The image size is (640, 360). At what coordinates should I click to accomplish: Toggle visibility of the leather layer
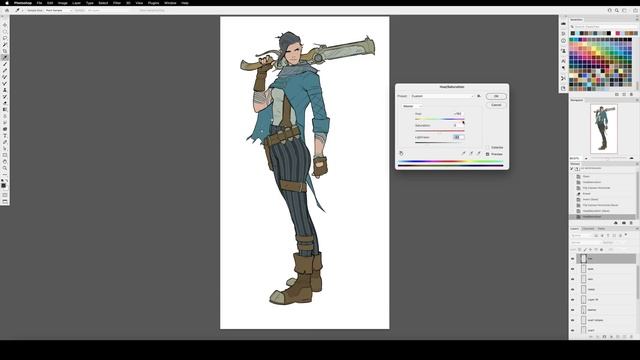coord(572,310)
